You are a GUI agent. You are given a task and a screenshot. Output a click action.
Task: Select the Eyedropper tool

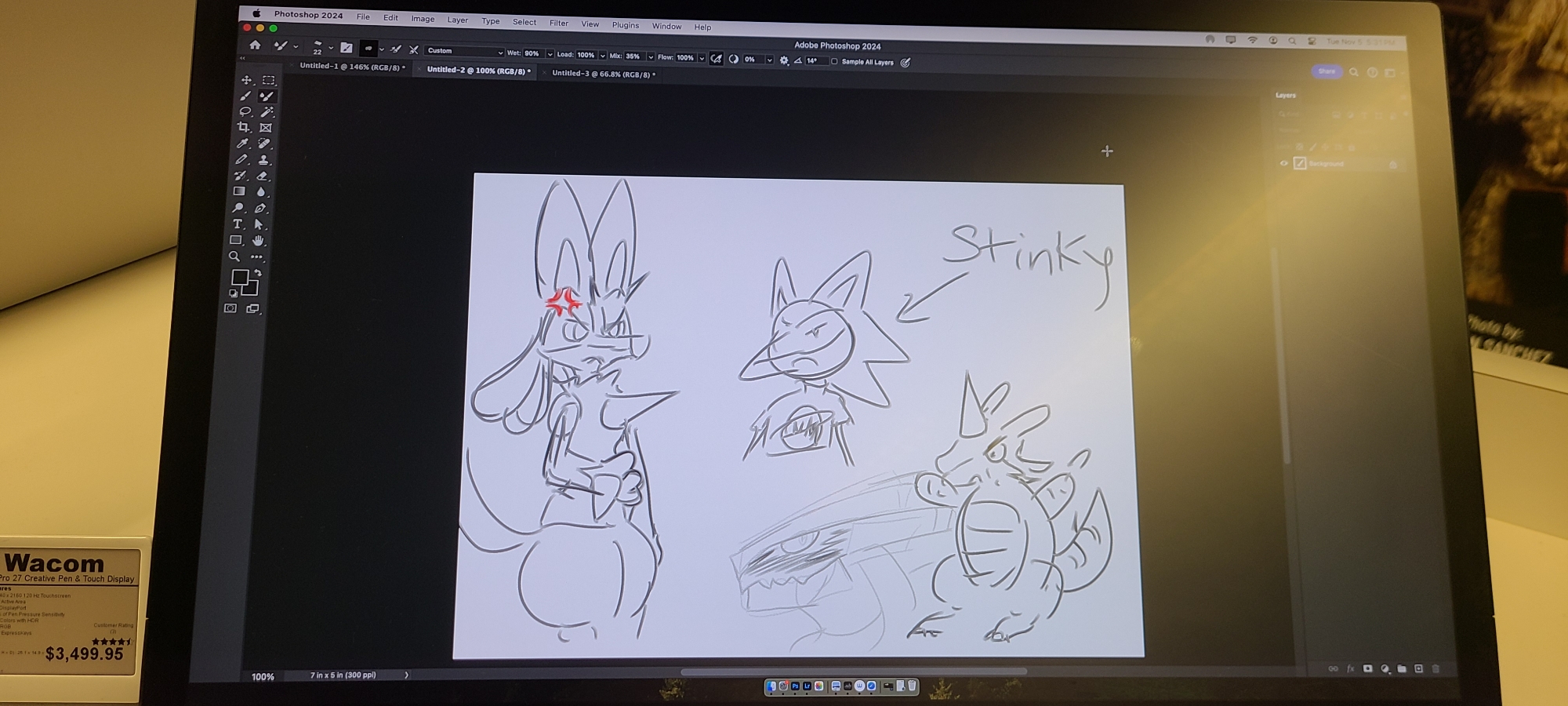click(242, 144)
